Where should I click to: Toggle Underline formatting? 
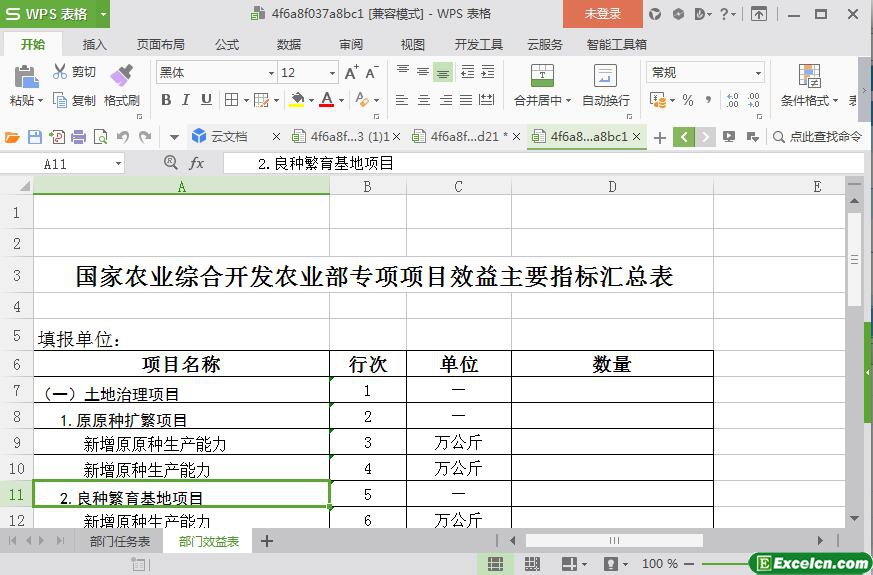point(206,100)
